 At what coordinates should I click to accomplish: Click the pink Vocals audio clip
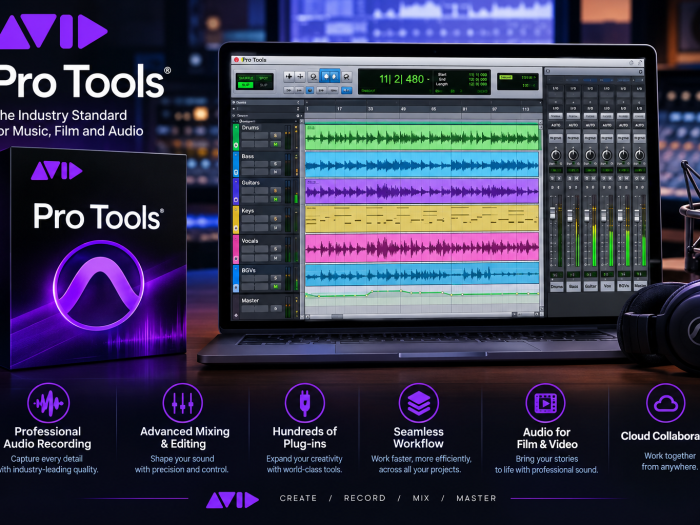pyautogui.click(x=422, y=247)
